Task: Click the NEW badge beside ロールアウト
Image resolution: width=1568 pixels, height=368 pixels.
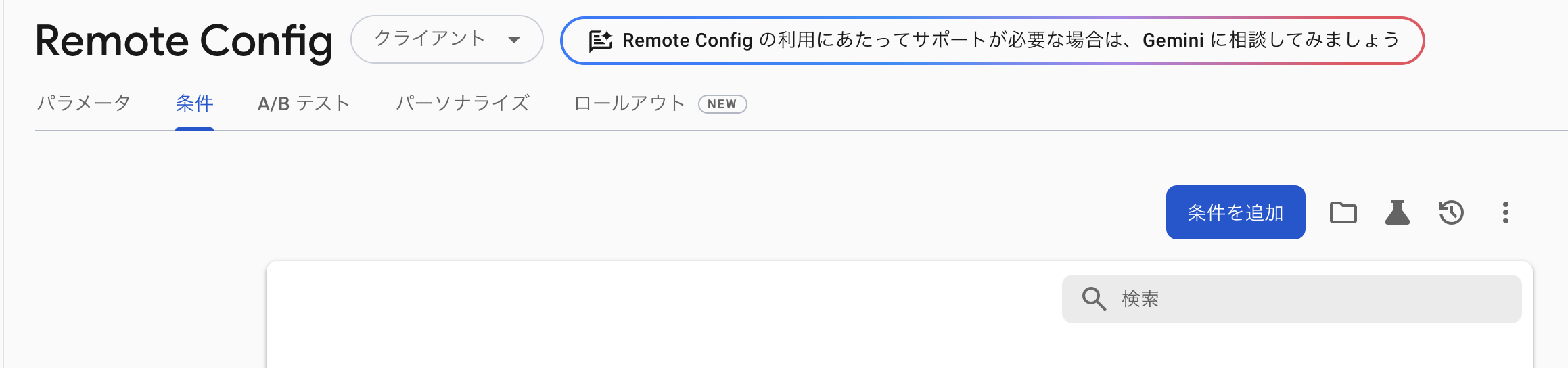Action: coord(722,104)
